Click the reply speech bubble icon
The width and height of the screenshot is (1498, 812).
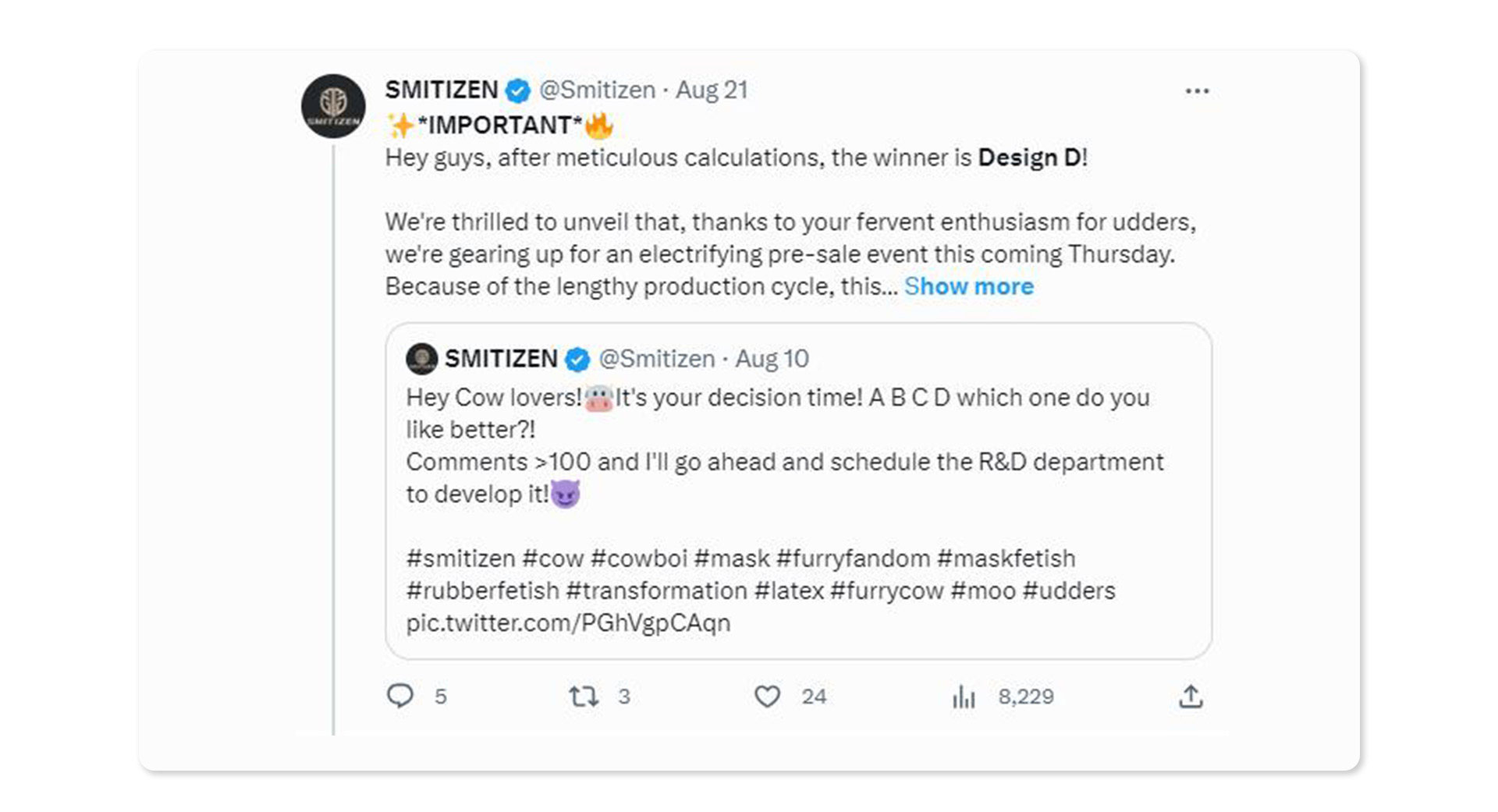(x=400, y=696)
